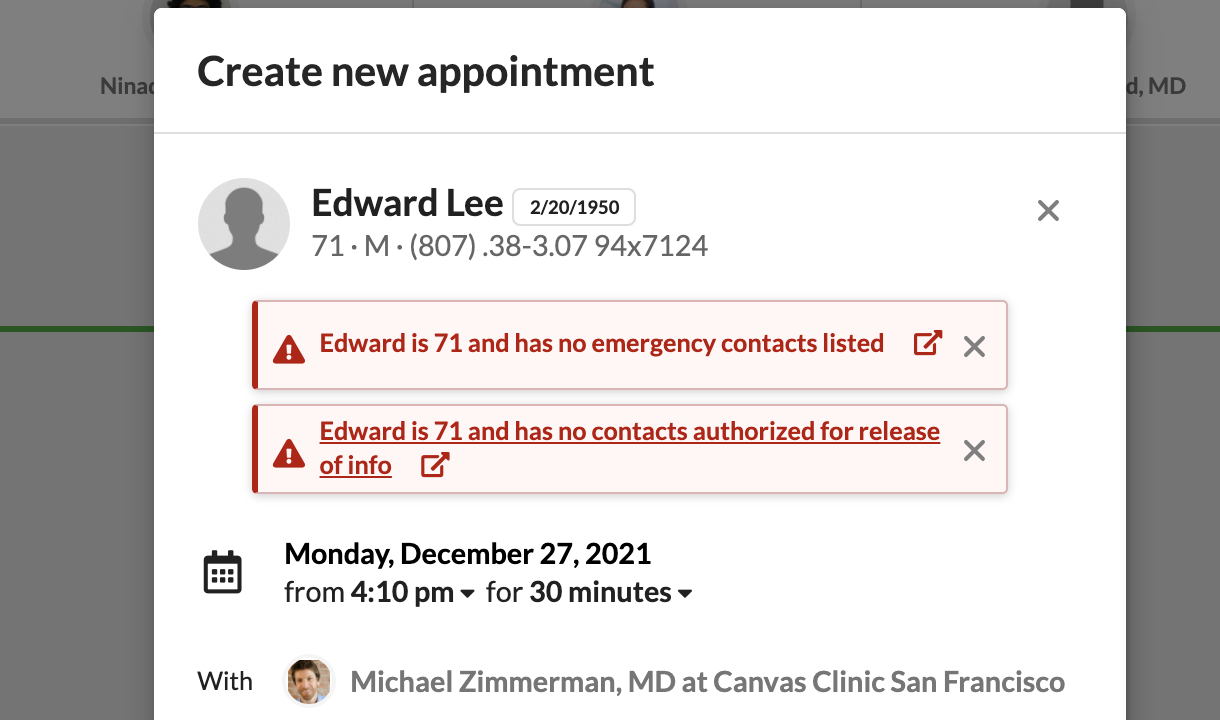Click the patient phone number text
This screenshot has width=1220, height=720.
click(559, 245)
